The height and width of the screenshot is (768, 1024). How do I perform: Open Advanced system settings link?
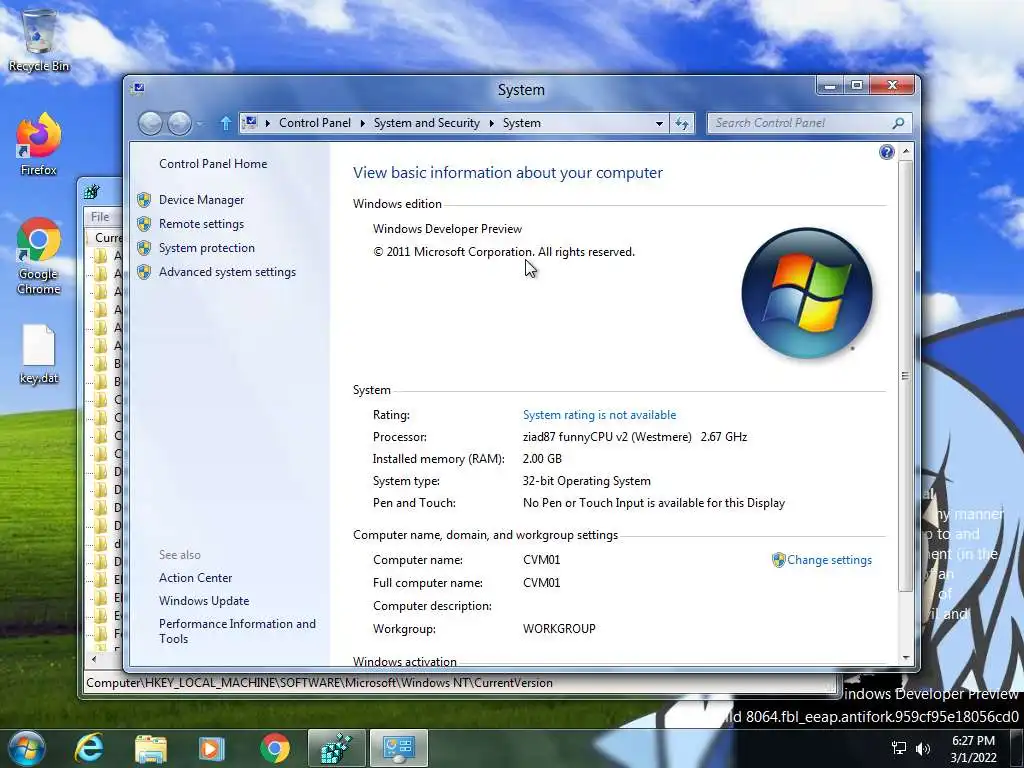point(227,272)
